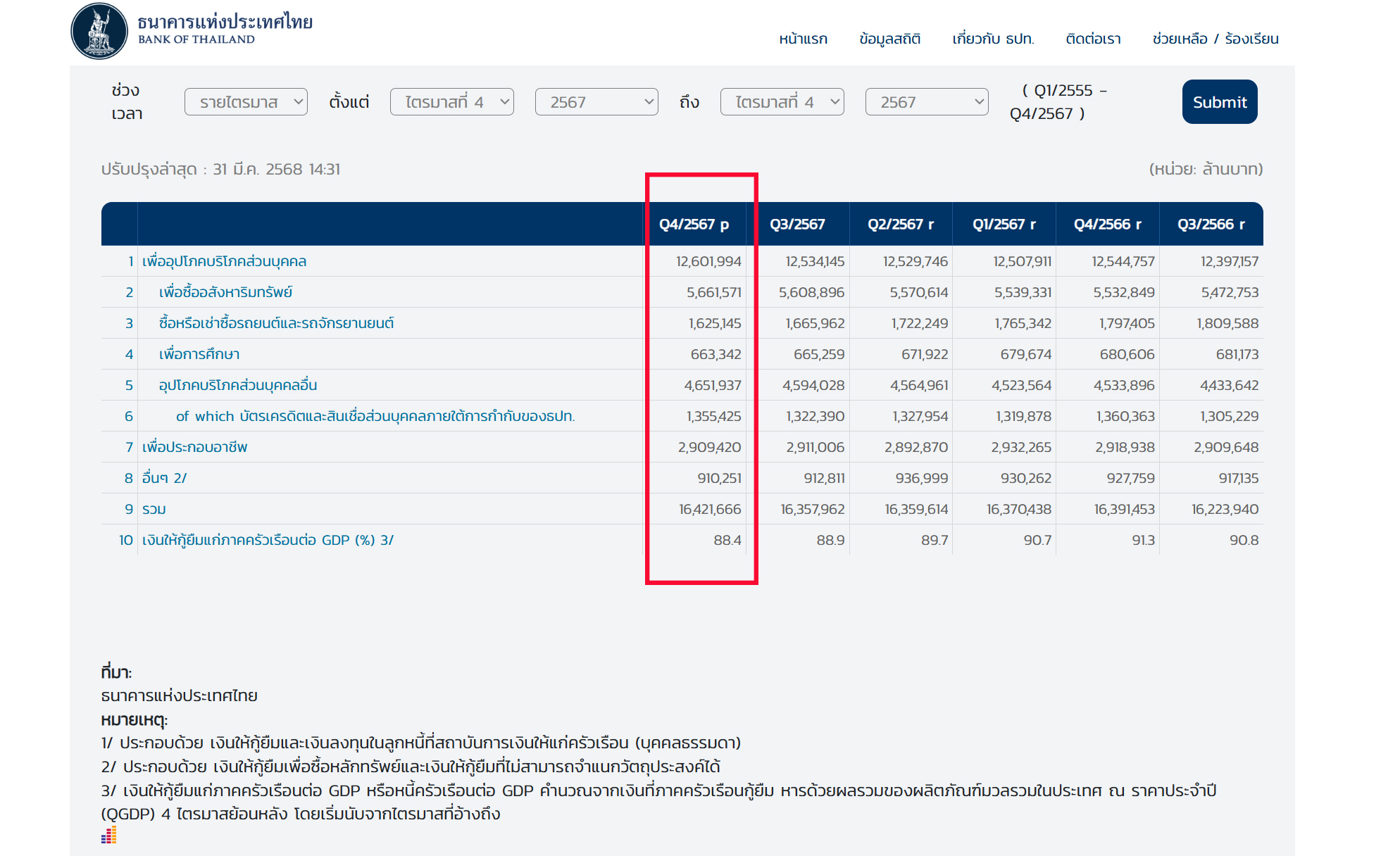Select the เพื่อการศึกษา row link
The width and height of the screenshot is (1400, 856).
tap(199, 354)
